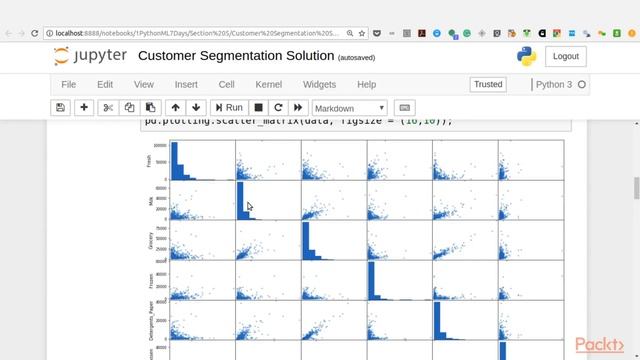
Task: Move the selected cell down arrow
Action: click(196, 108)
